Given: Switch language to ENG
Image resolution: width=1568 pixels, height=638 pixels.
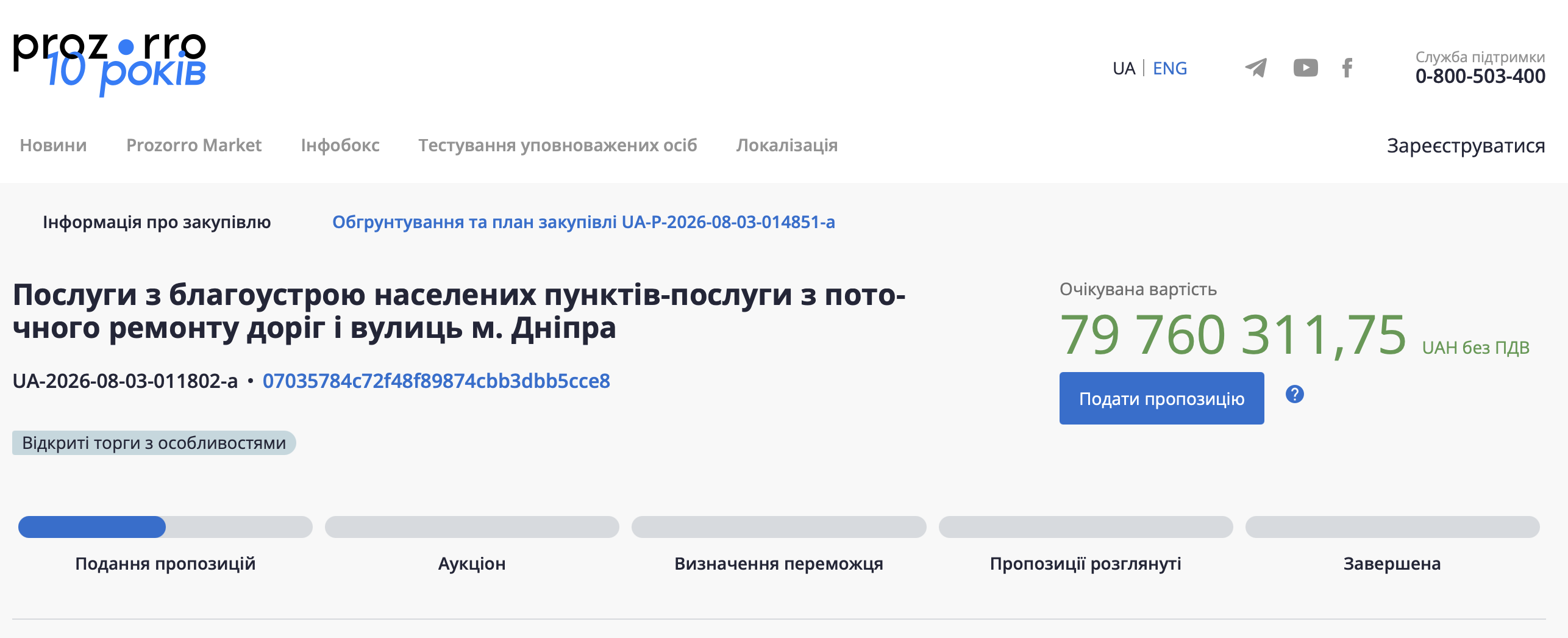Looking at the screenshot, I should [x=1170, y=68].
